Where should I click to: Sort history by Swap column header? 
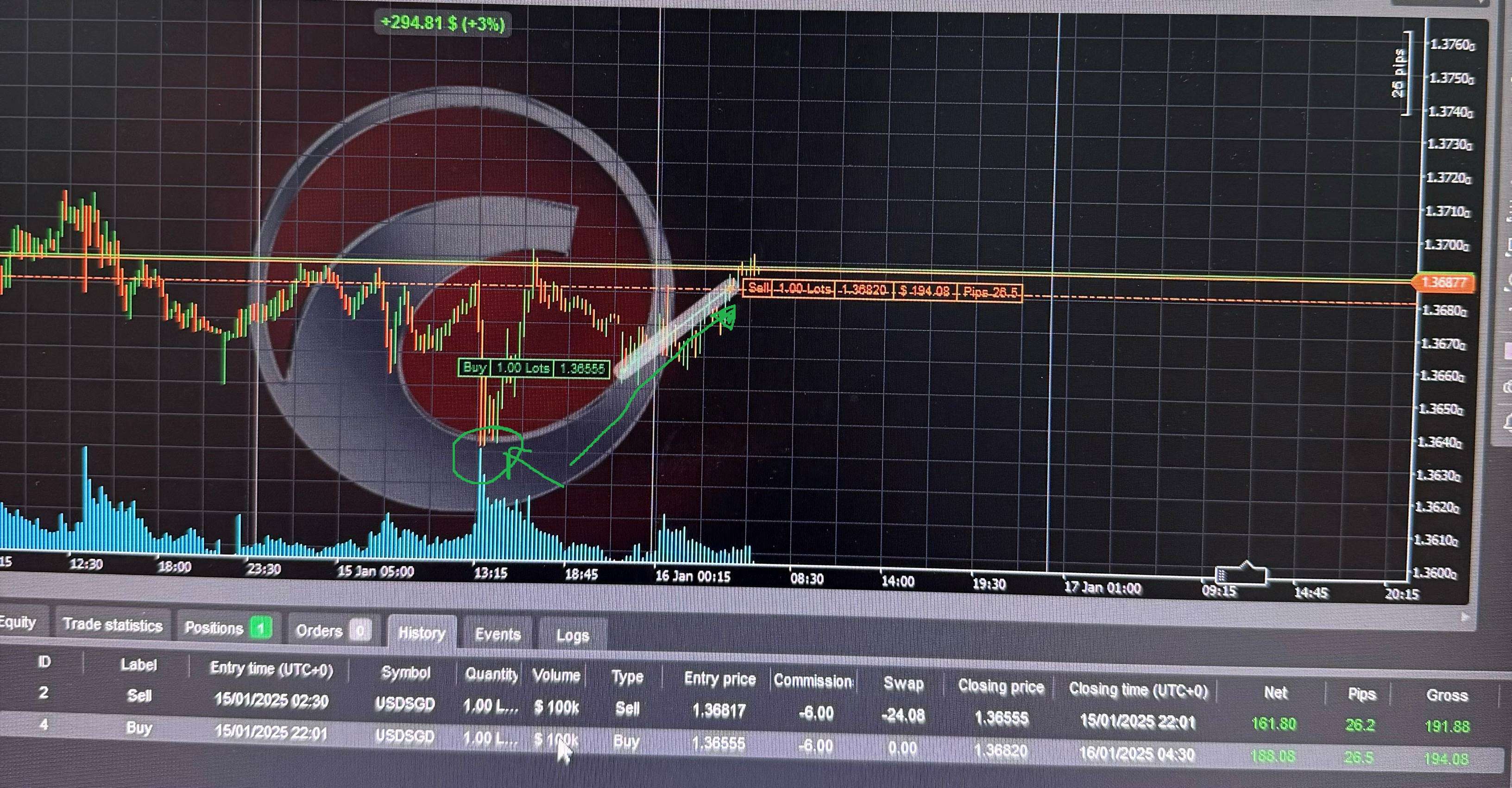point(903,683)
